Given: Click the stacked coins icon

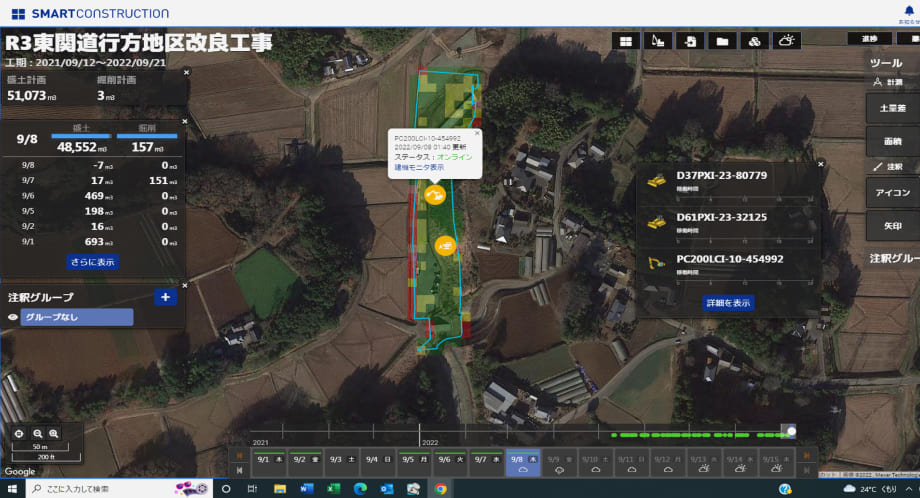Looking at the screenshot, I should point(755,41).
